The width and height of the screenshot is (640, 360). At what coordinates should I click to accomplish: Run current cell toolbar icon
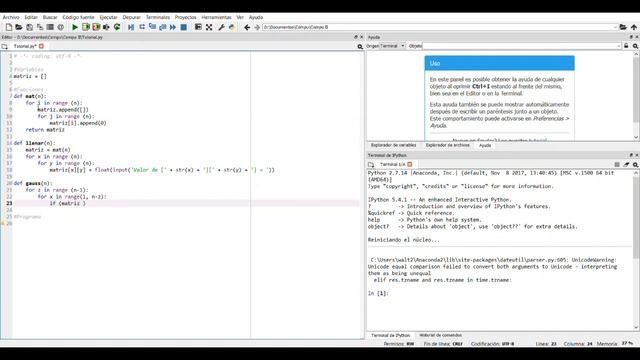pos(86,27)
